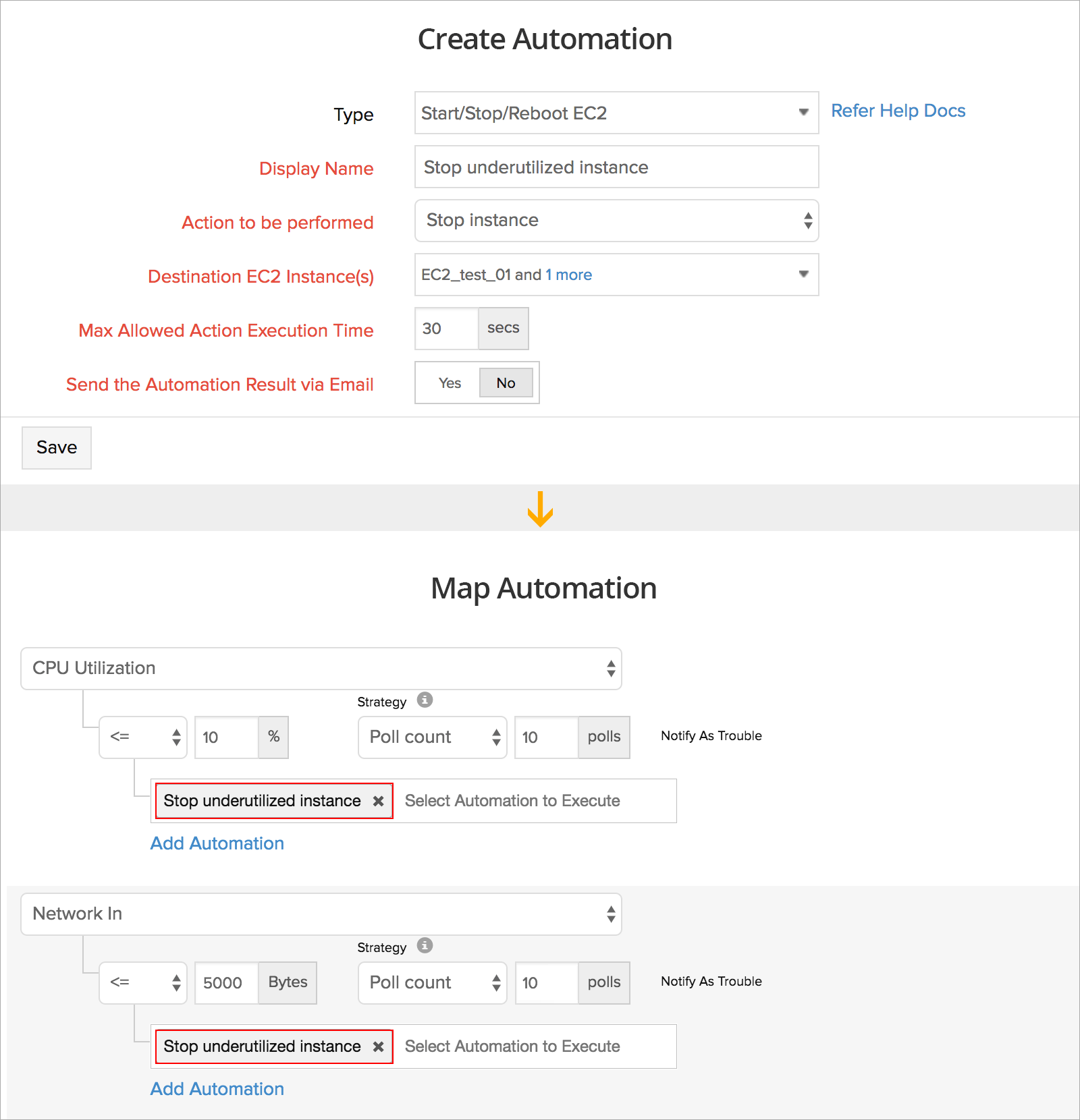
Task: Remove the Stop underutilized instance automation from Network In
Action: [378, 1046]
